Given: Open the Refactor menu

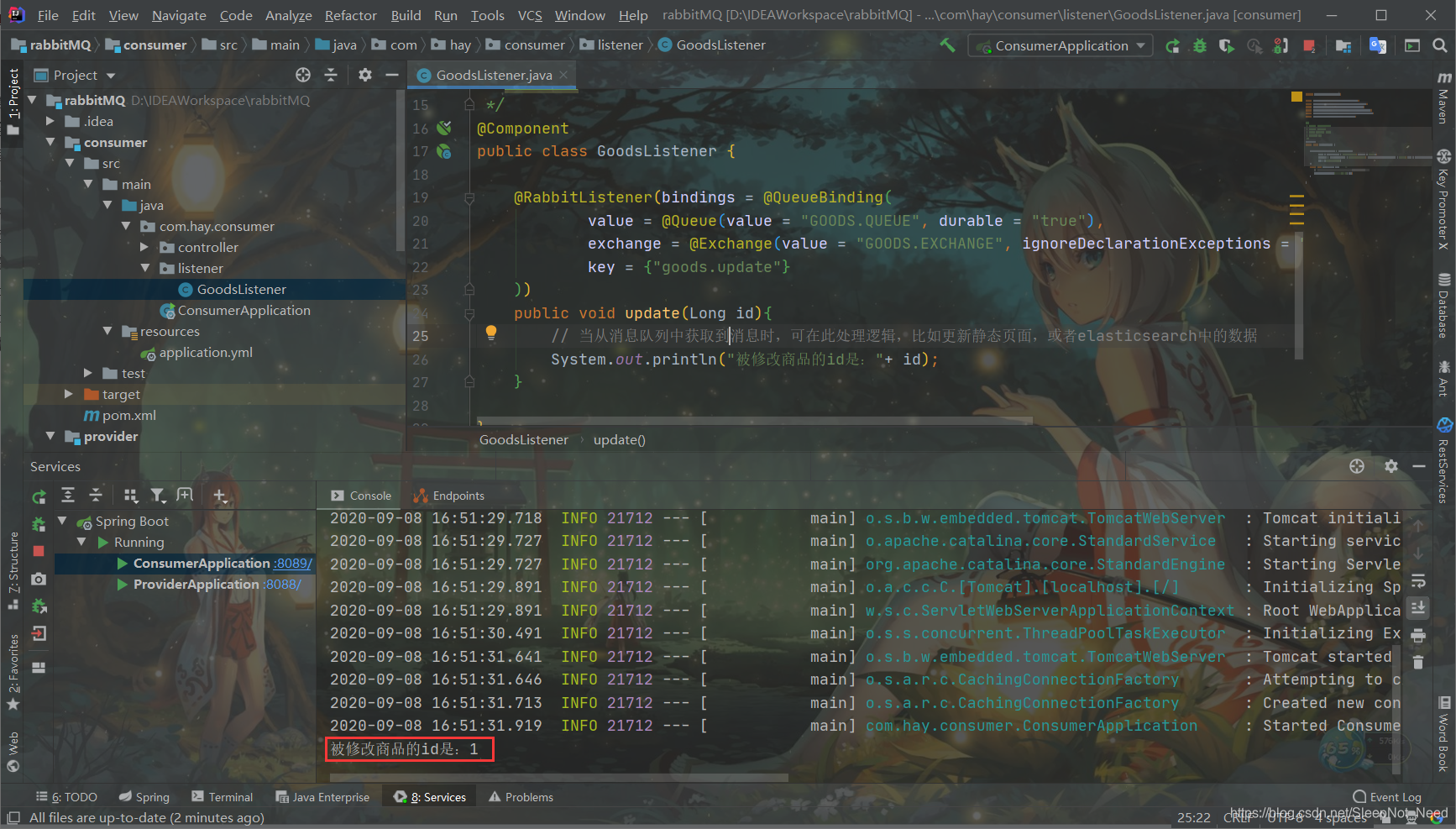Looking at the screenshot, I should click(x=350, y=15).
